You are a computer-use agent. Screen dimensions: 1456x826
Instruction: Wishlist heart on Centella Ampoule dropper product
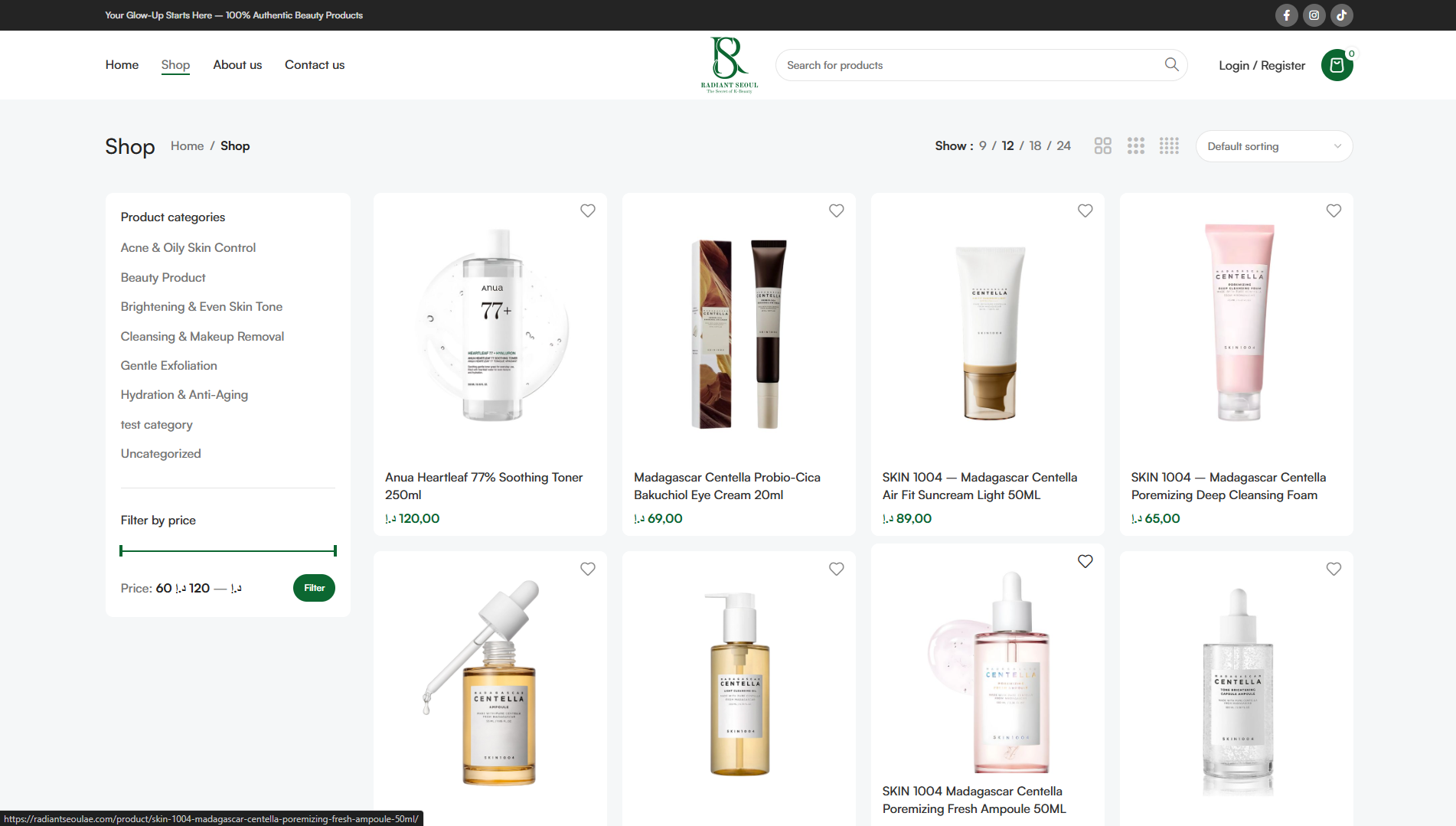pyautogui.click(x=587, y=569)
